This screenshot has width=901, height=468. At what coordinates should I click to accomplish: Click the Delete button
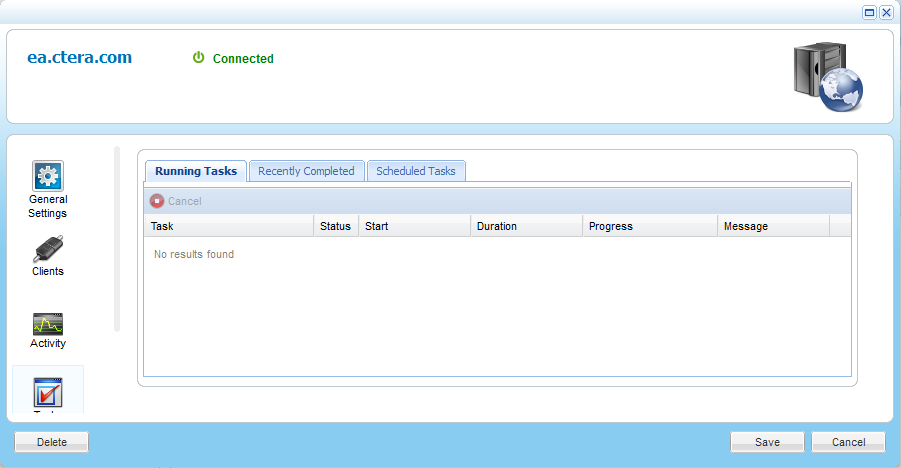coord(52,442)
